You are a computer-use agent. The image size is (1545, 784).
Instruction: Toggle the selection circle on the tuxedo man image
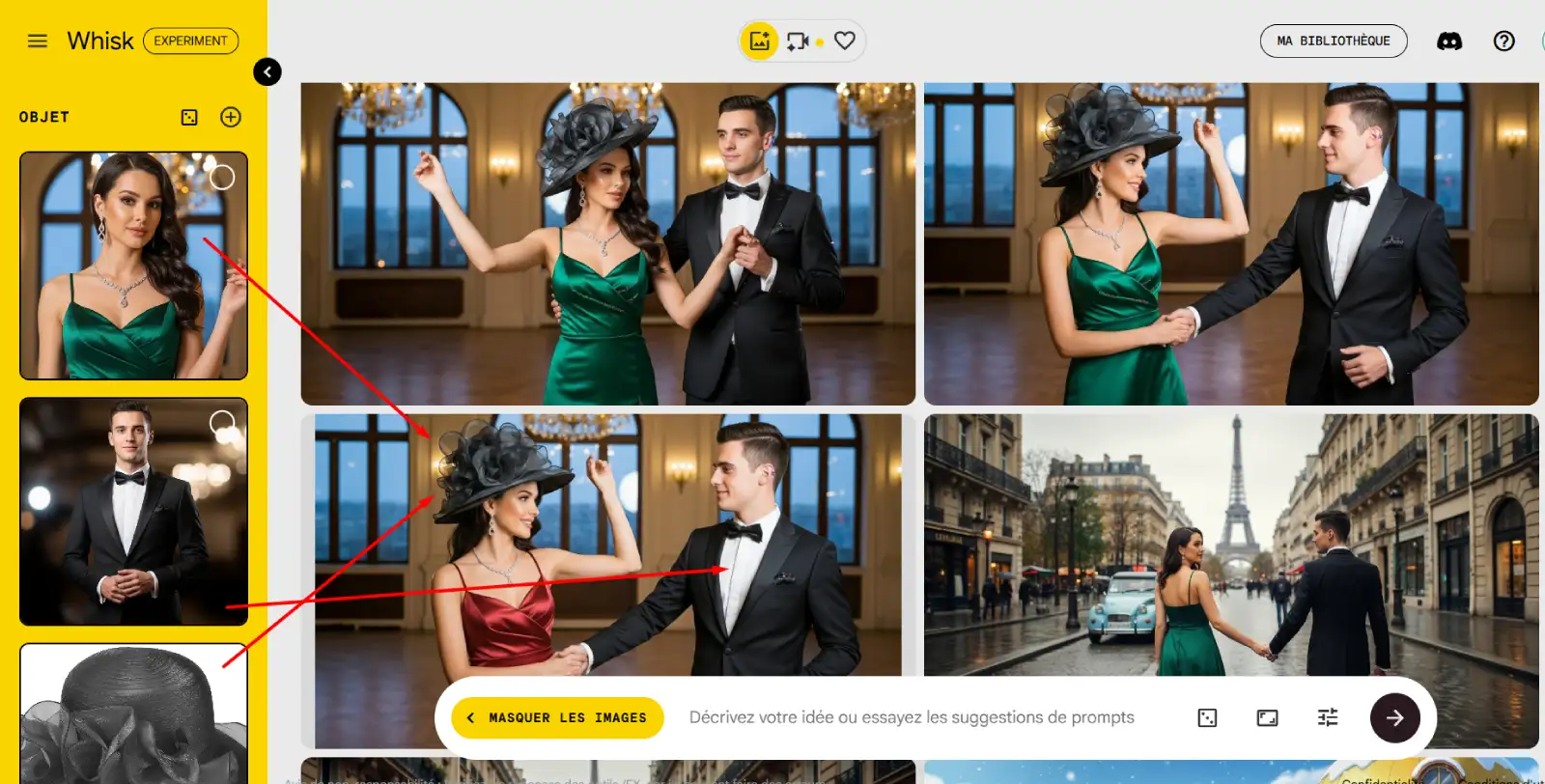coord(222,423)
